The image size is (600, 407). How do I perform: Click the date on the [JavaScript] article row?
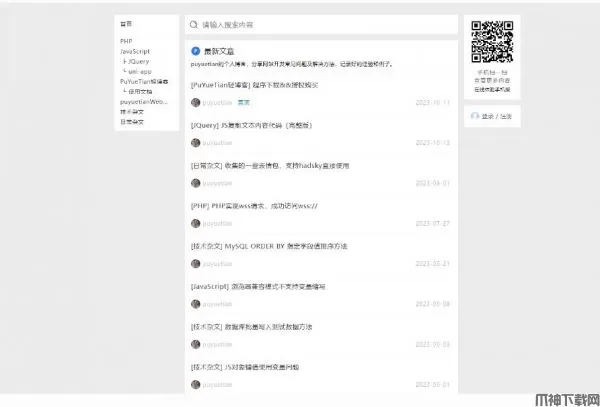pyautogui.click(x=433, y=304)
